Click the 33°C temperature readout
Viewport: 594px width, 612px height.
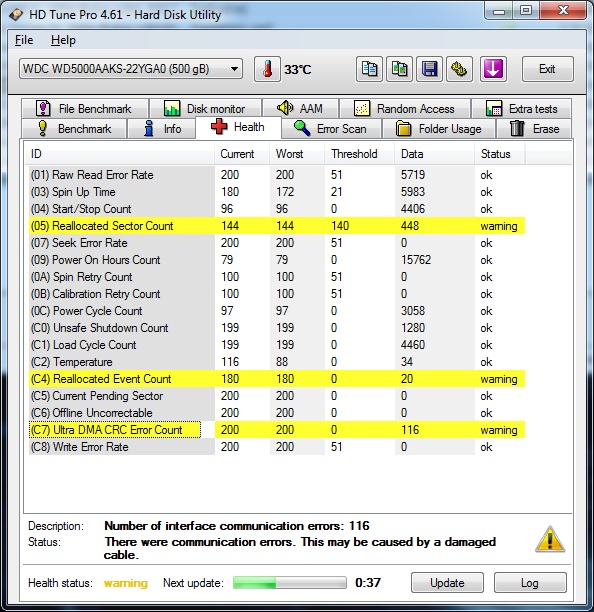[x=298, y=70]
